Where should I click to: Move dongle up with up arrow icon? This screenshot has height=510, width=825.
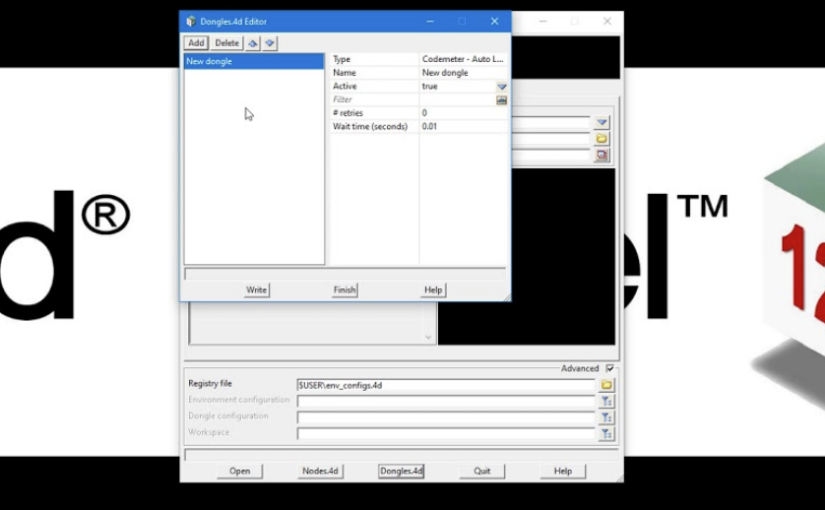point(253,43)
